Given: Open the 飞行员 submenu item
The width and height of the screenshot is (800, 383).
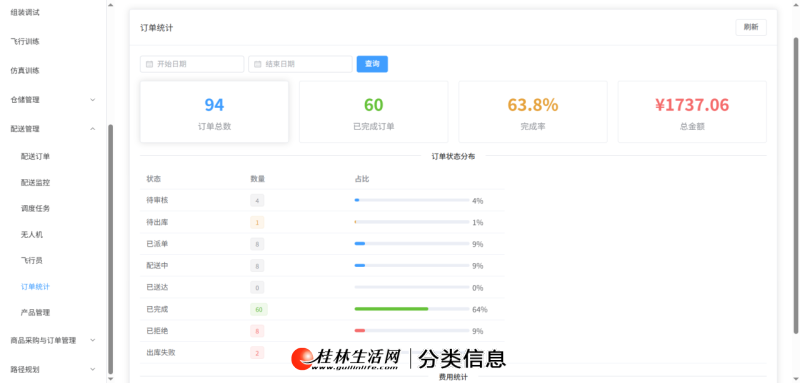Looking at the screenshot, I should [x=32, y=261].
